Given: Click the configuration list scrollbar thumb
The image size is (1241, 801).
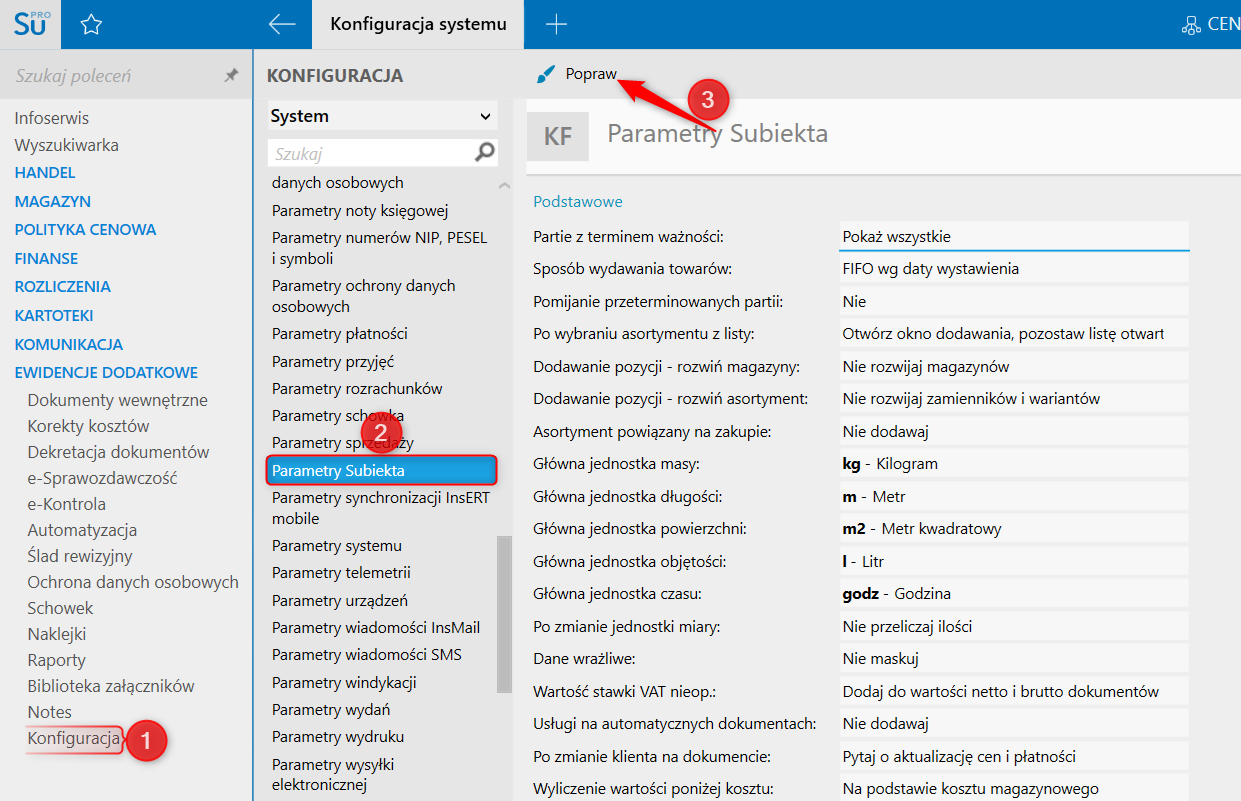Looking at the screenshot, I should tap(505, 614).
